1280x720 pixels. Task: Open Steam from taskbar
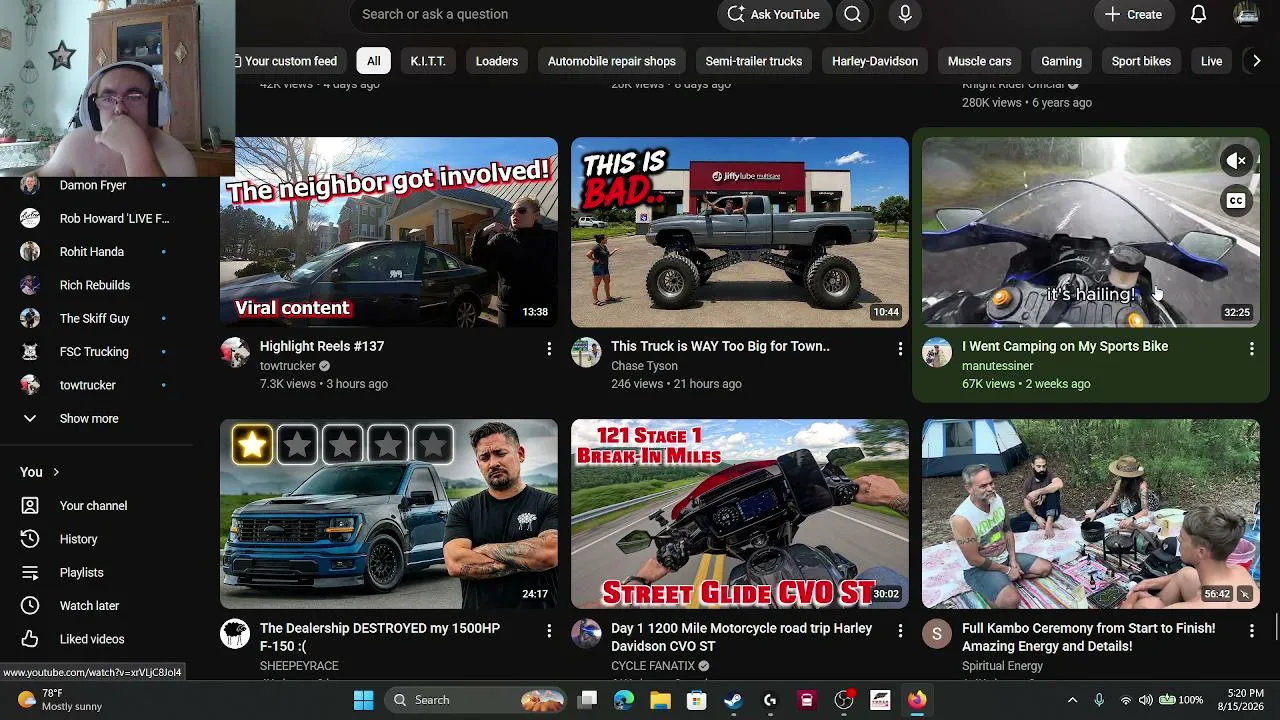click(x=733, y=700)
